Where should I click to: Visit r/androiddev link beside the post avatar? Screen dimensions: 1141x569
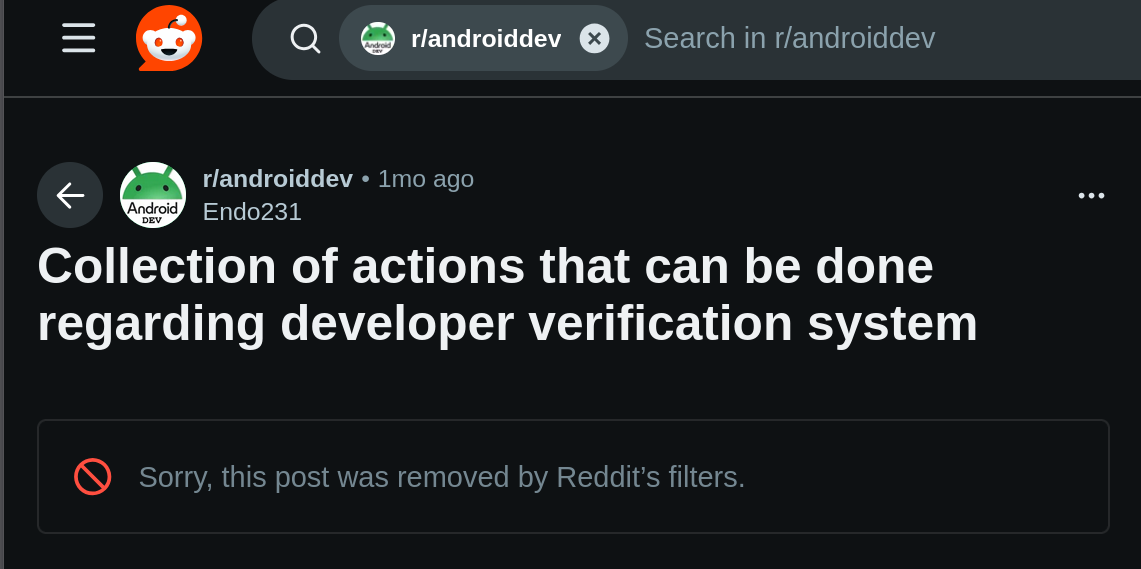pos(278,179)
